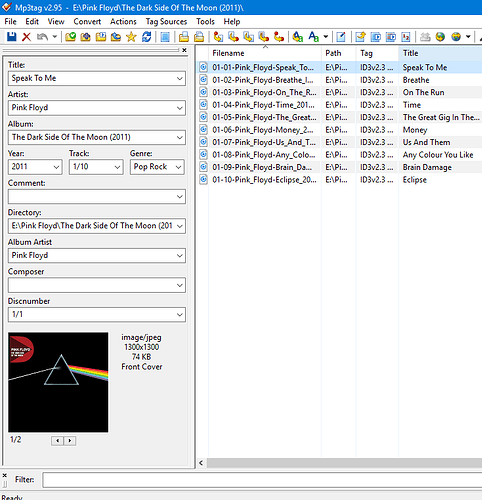Expand the Title field dropdown

pos(180,79)
